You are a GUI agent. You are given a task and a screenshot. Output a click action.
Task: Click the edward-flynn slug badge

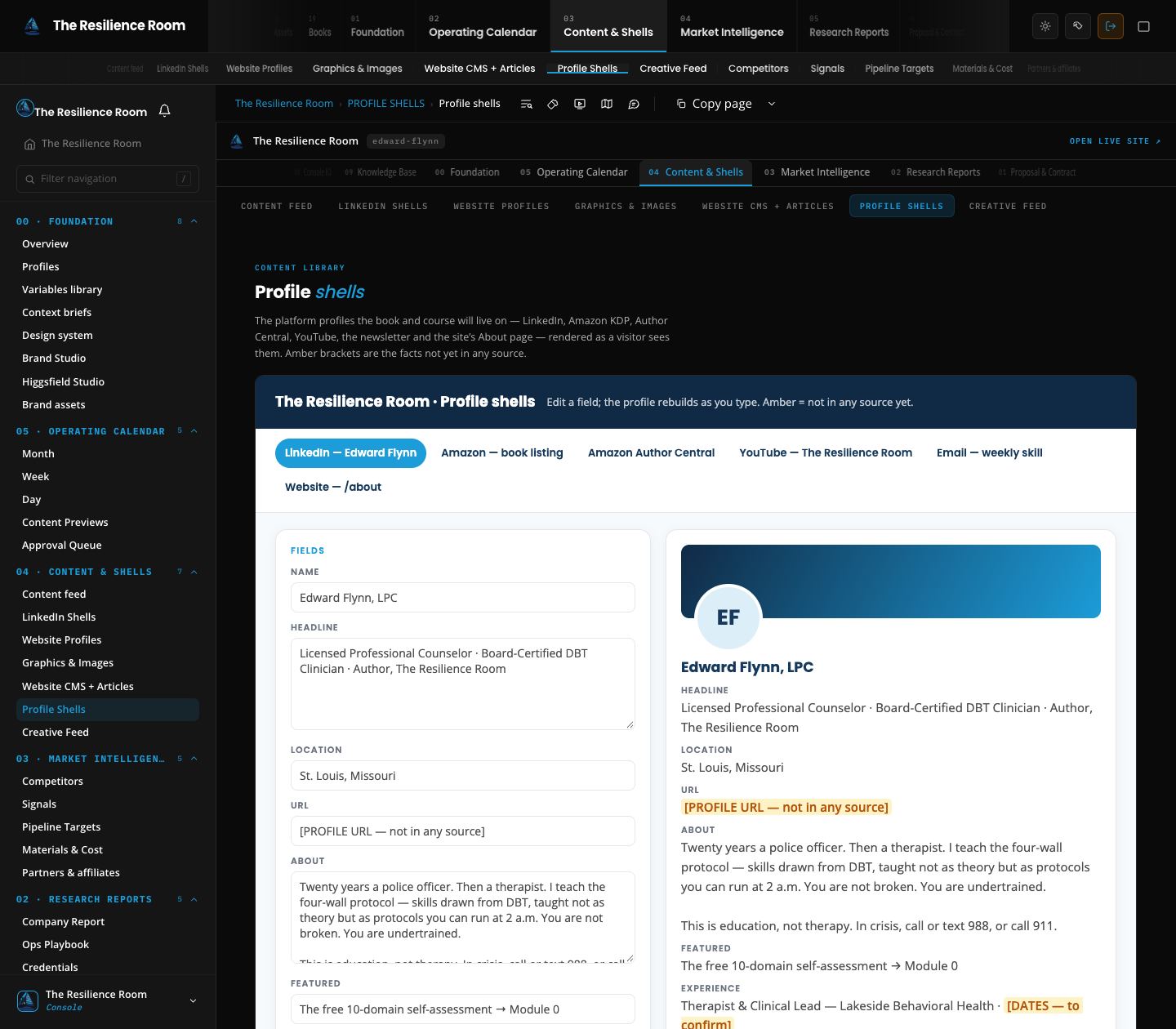click(406, 141)
